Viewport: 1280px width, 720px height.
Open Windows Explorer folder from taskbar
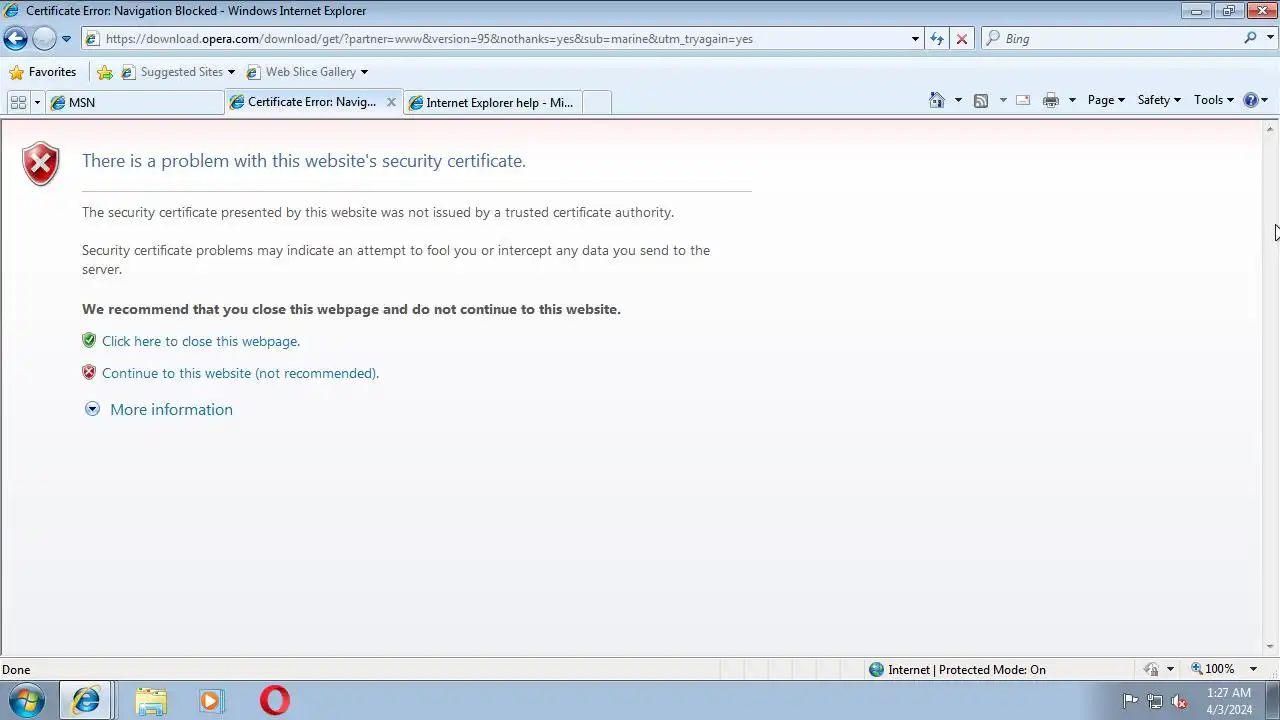pyautogui.click(x=151, y=701)
